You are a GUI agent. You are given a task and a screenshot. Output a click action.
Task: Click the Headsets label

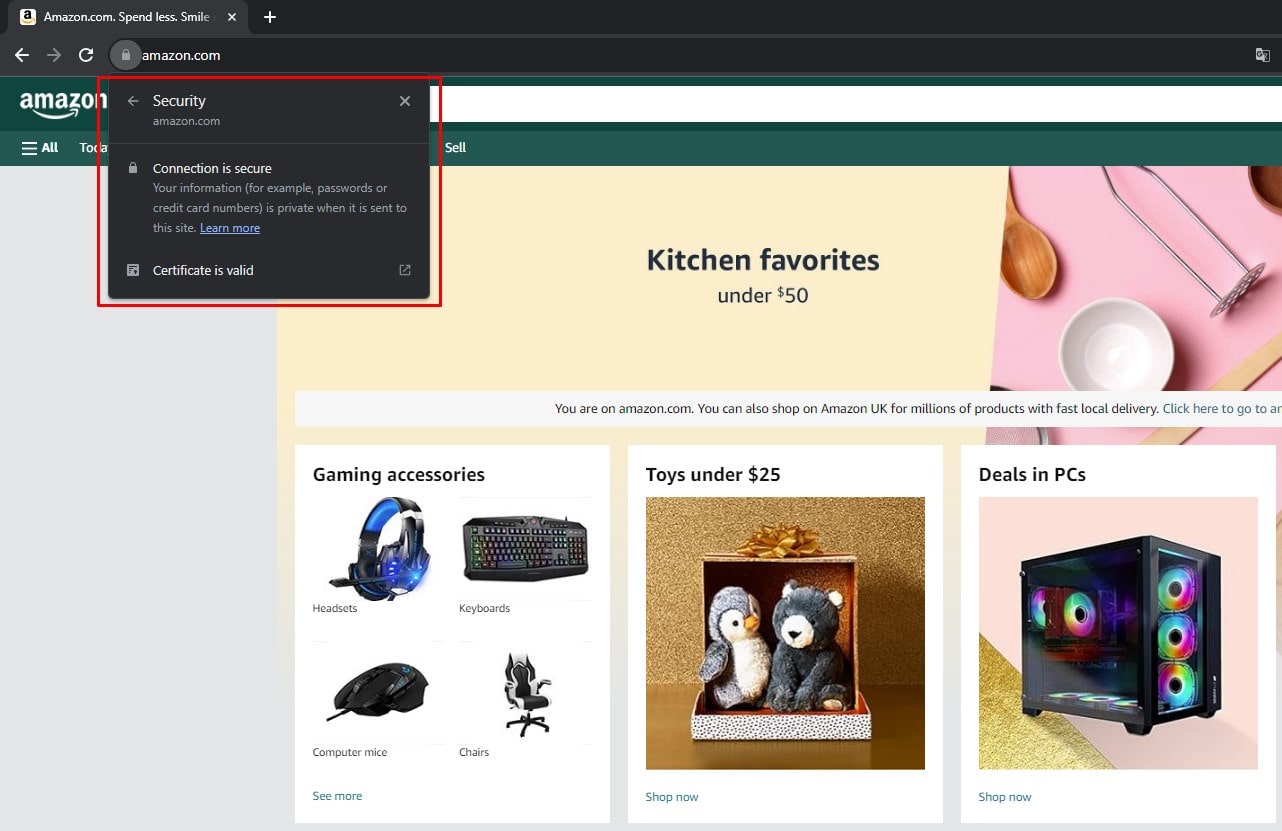click(x=335, y=608)
